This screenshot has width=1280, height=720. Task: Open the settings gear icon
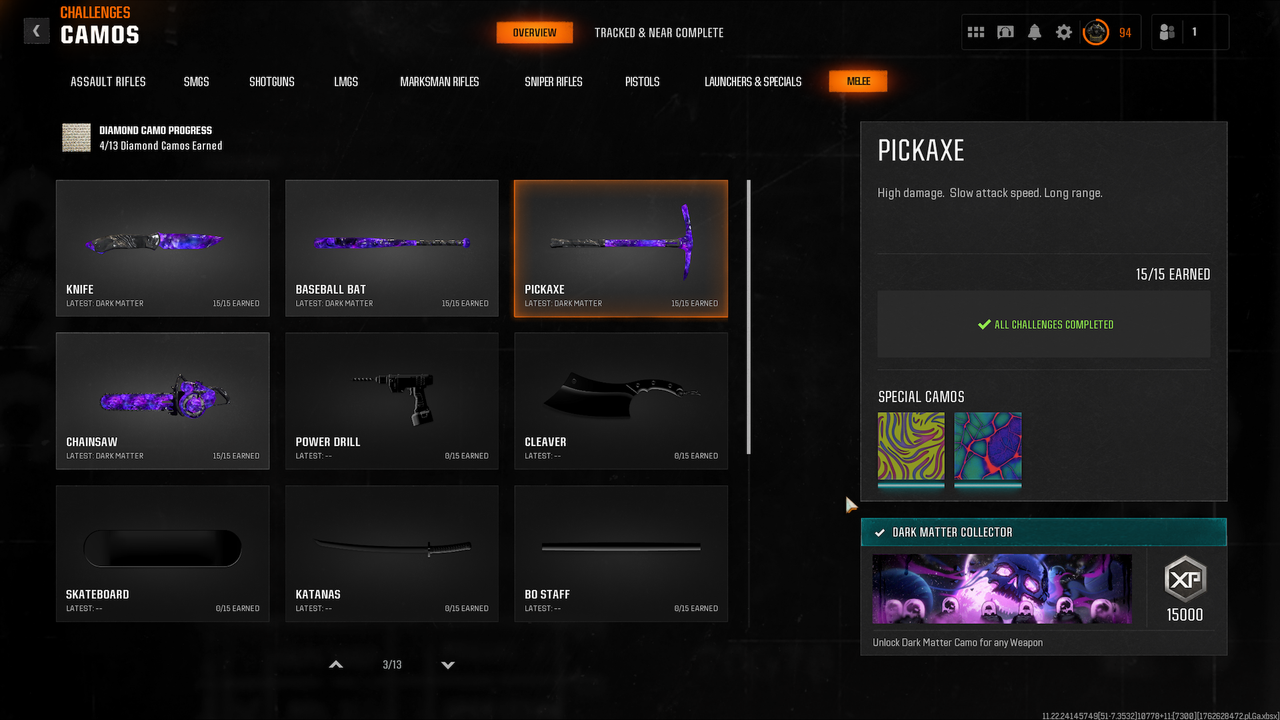tap(1064, 32)
